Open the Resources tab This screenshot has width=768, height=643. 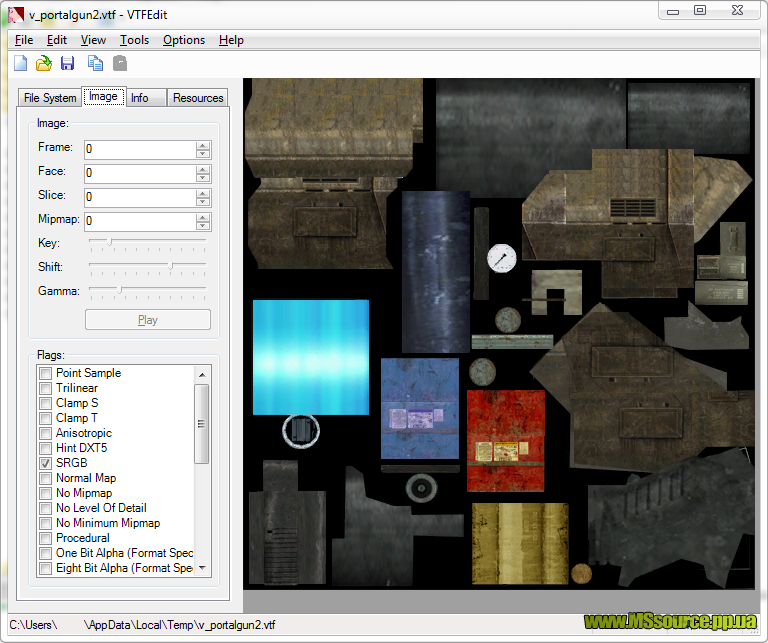pyautogui.click(x=197, y=98)
